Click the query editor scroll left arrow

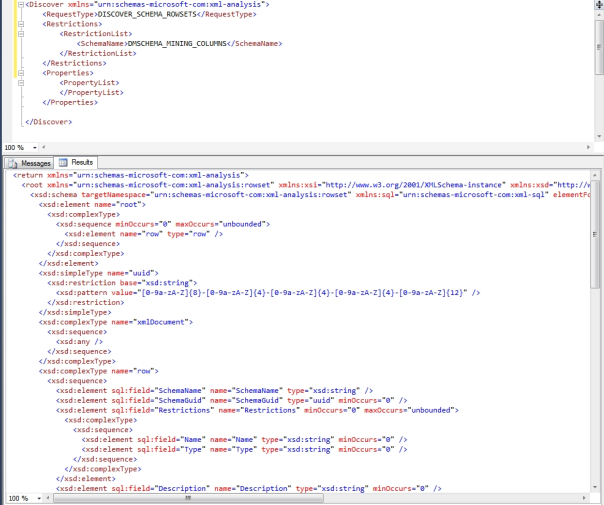44,147
